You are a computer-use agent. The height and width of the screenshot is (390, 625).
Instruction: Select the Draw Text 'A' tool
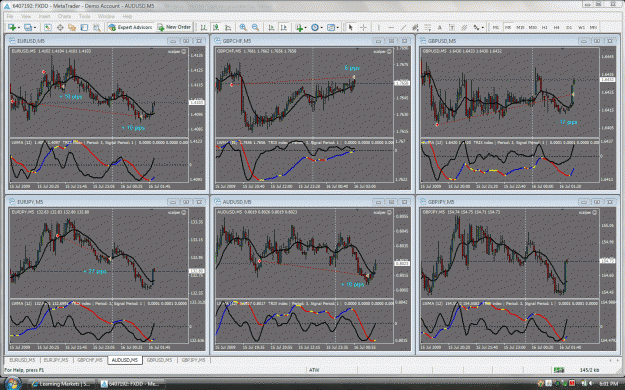440,27
